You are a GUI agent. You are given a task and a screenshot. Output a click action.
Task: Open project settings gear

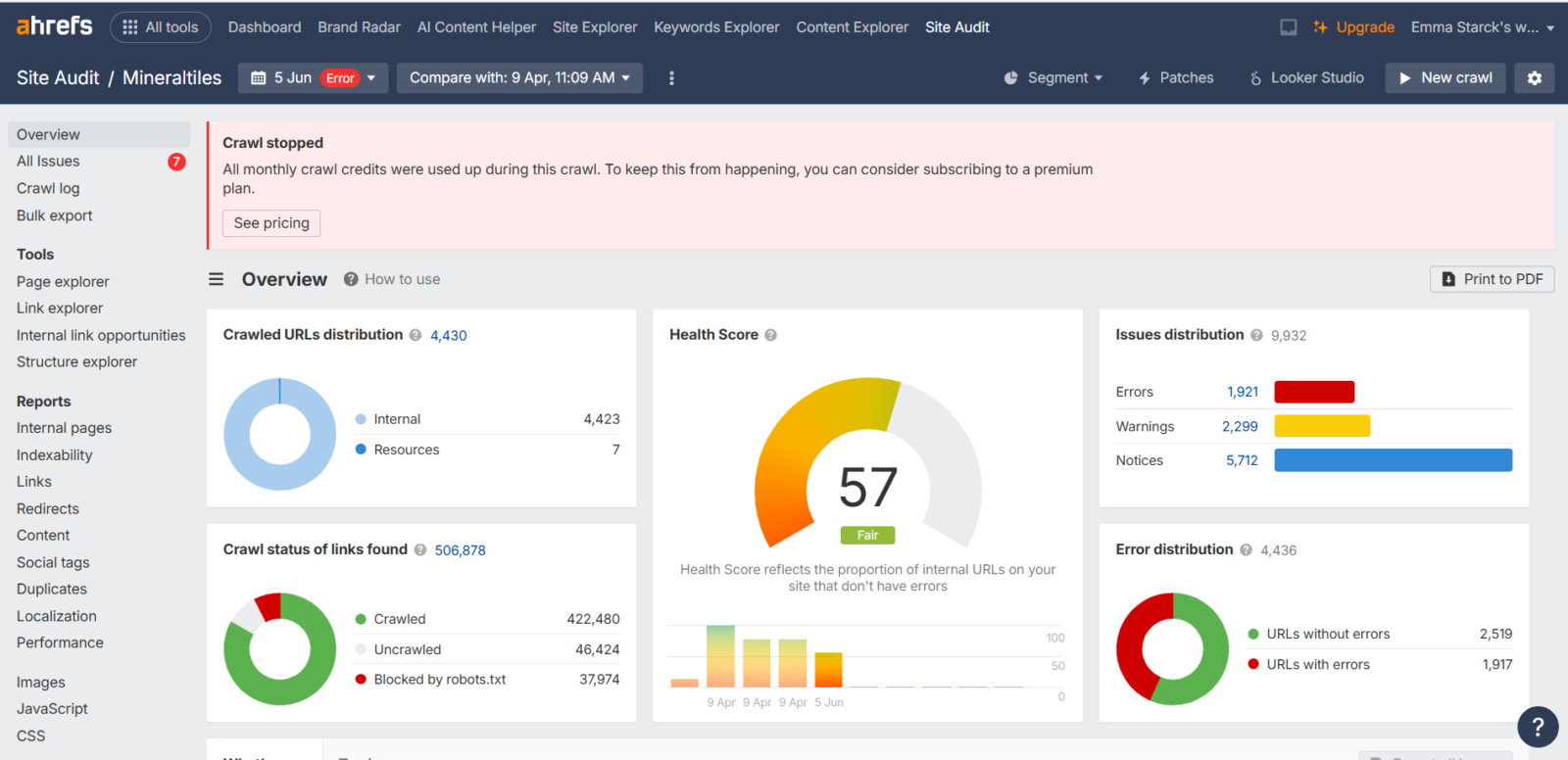(1535, 78)
